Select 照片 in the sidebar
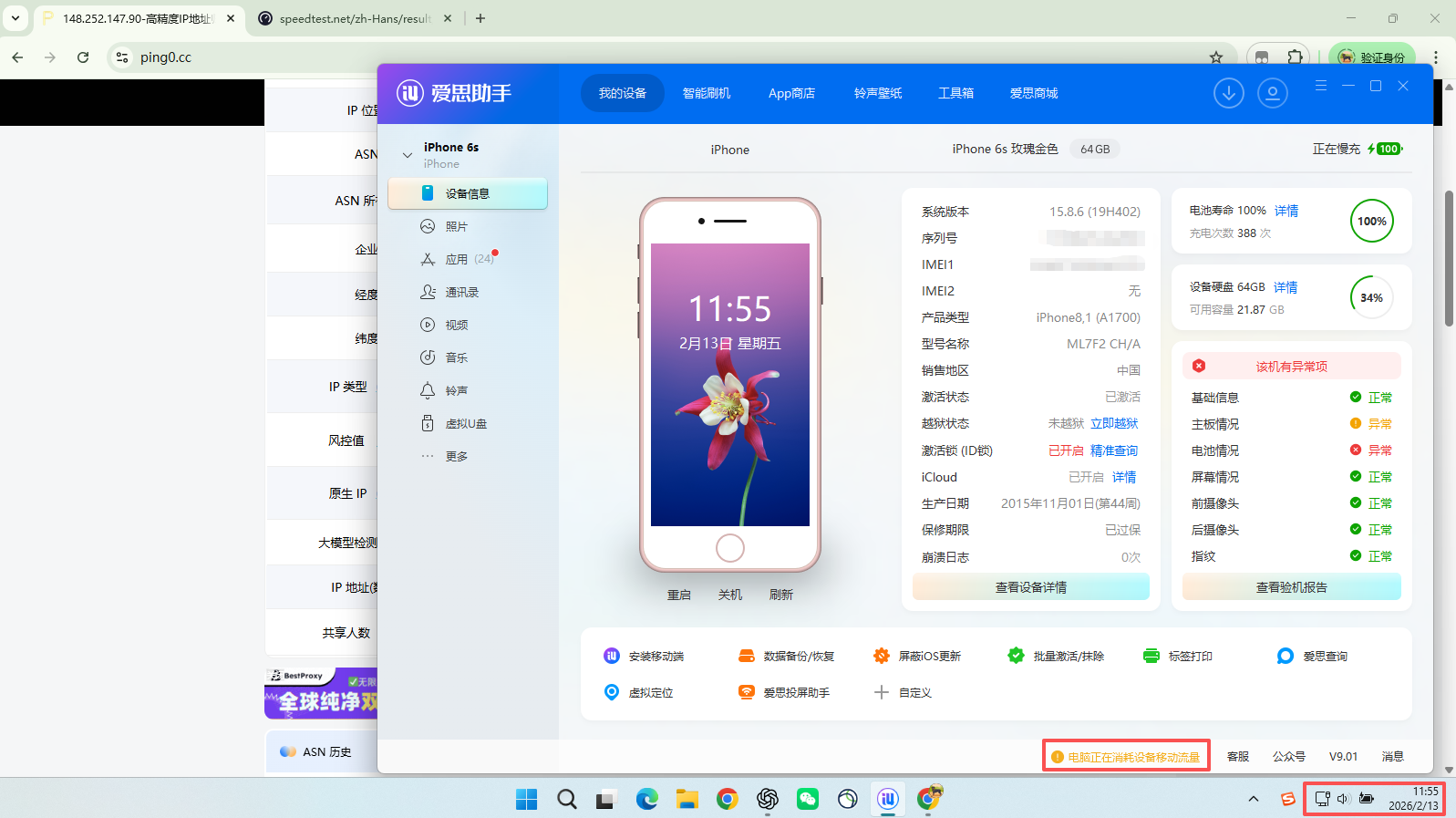Viewport: 1456px width, 818px height. point(456,227)
